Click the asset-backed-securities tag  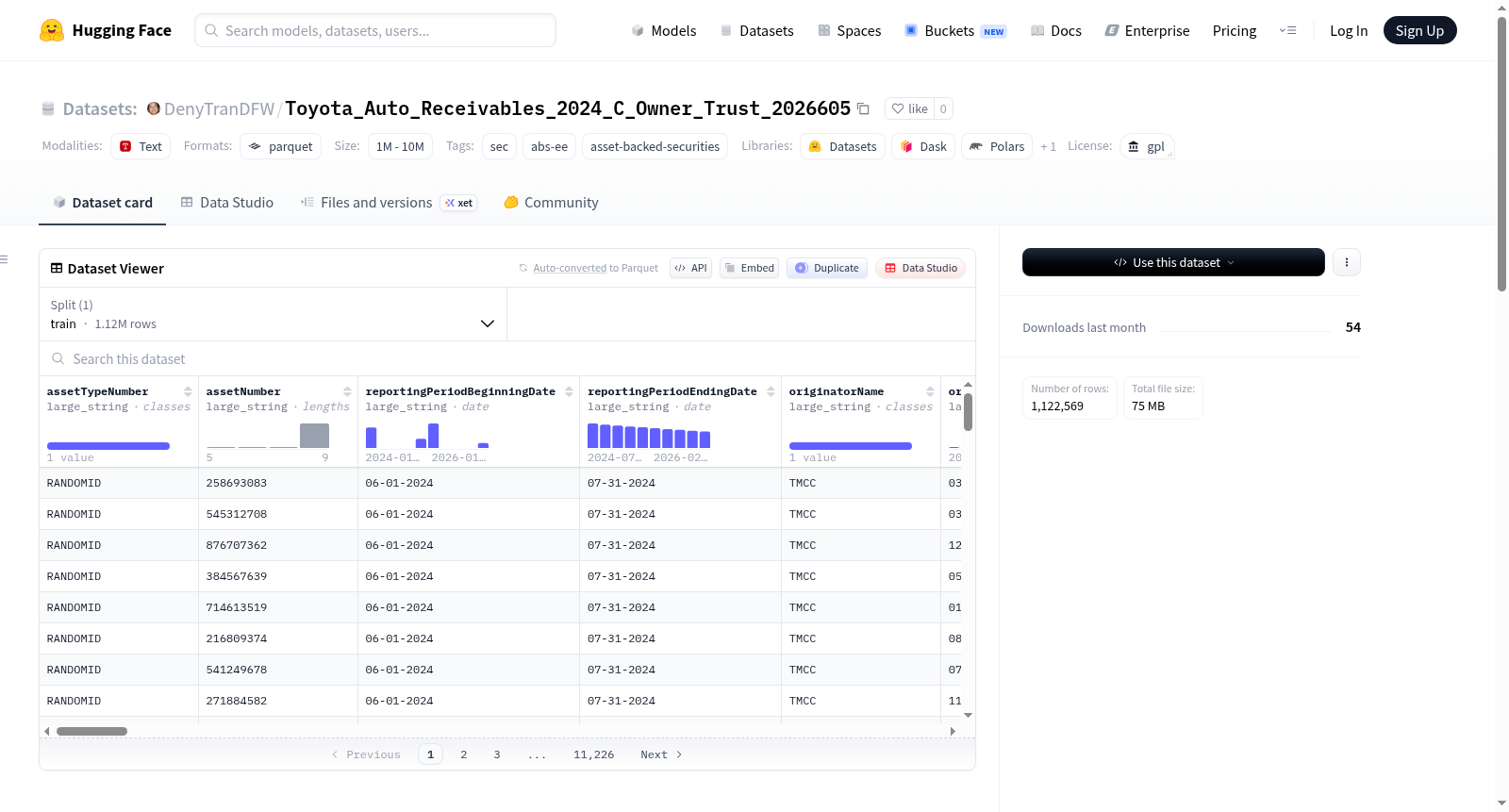pos(655,146)
